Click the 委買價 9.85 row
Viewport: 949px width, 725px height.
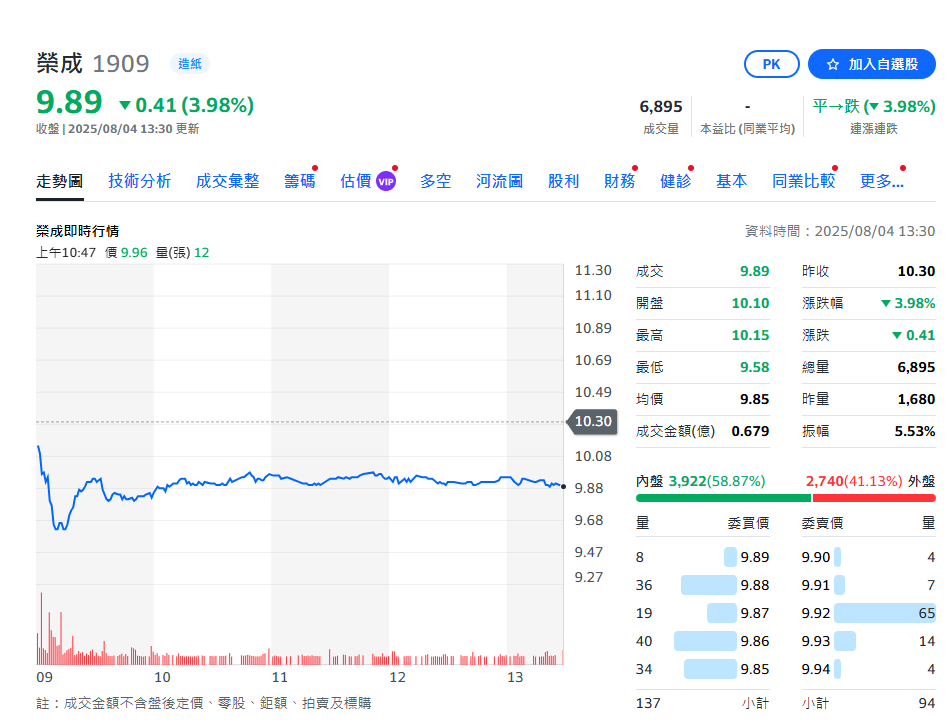(x=703, y=669)
